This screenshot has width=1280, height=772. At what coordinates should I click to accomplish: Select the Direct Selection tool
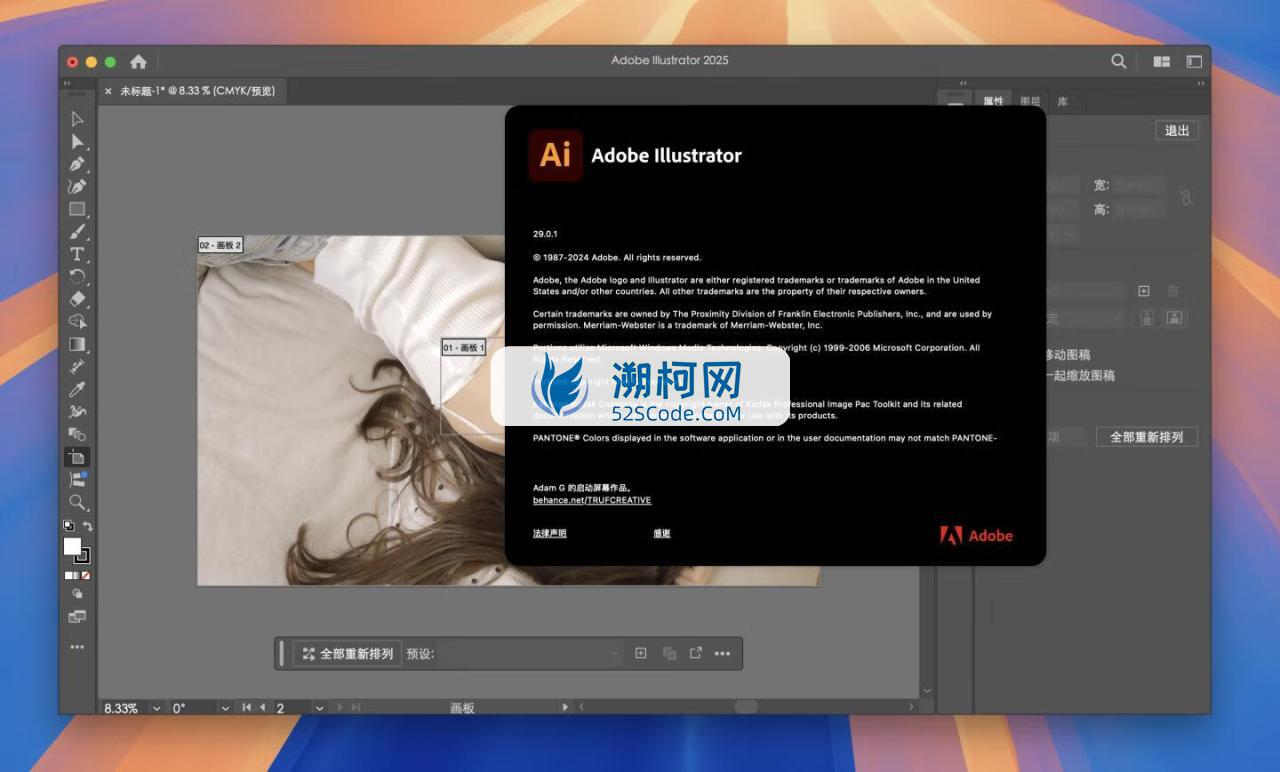(77, 141)
